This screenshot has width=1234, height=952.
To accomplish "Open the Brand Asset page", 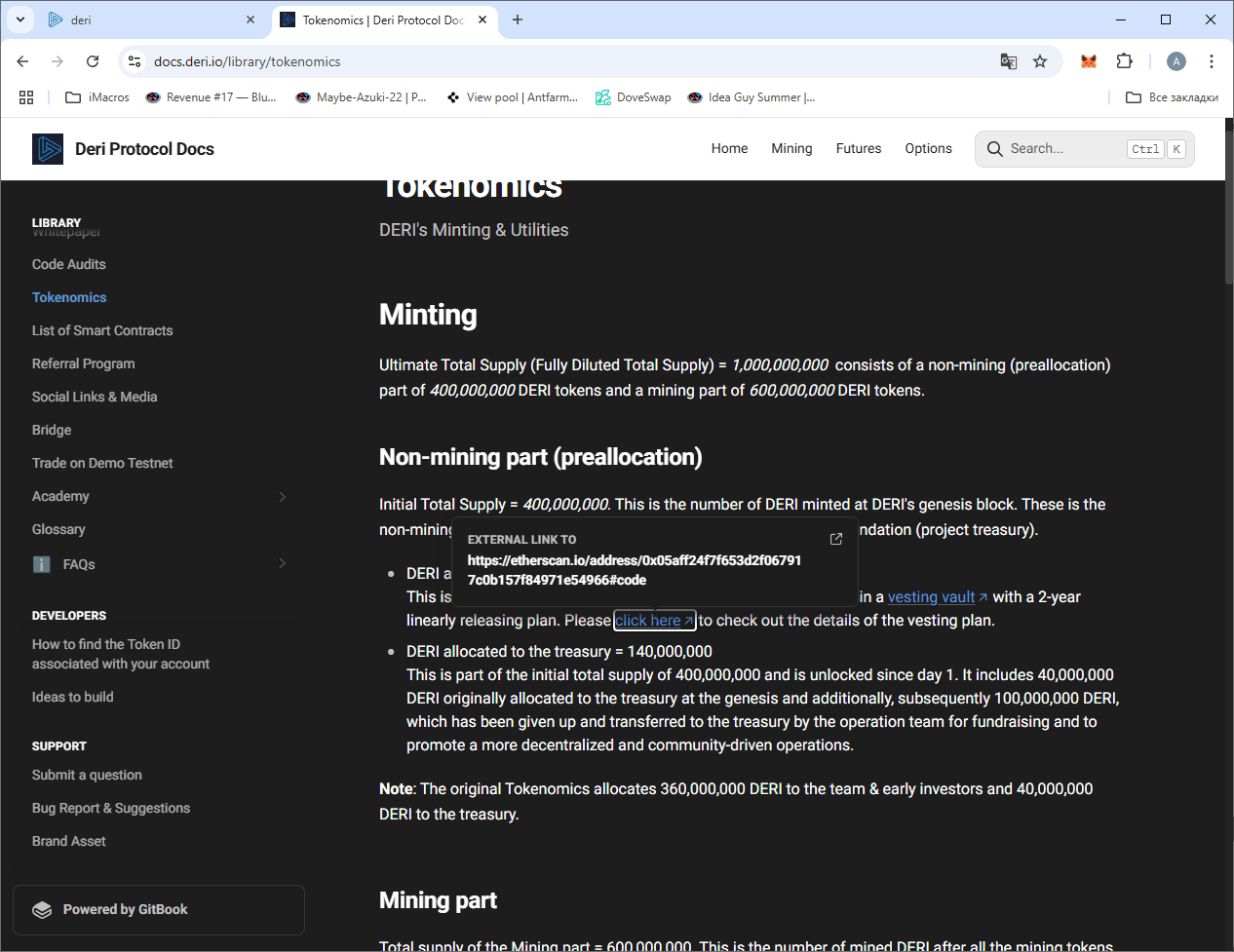I will click(x=69, y=841).
